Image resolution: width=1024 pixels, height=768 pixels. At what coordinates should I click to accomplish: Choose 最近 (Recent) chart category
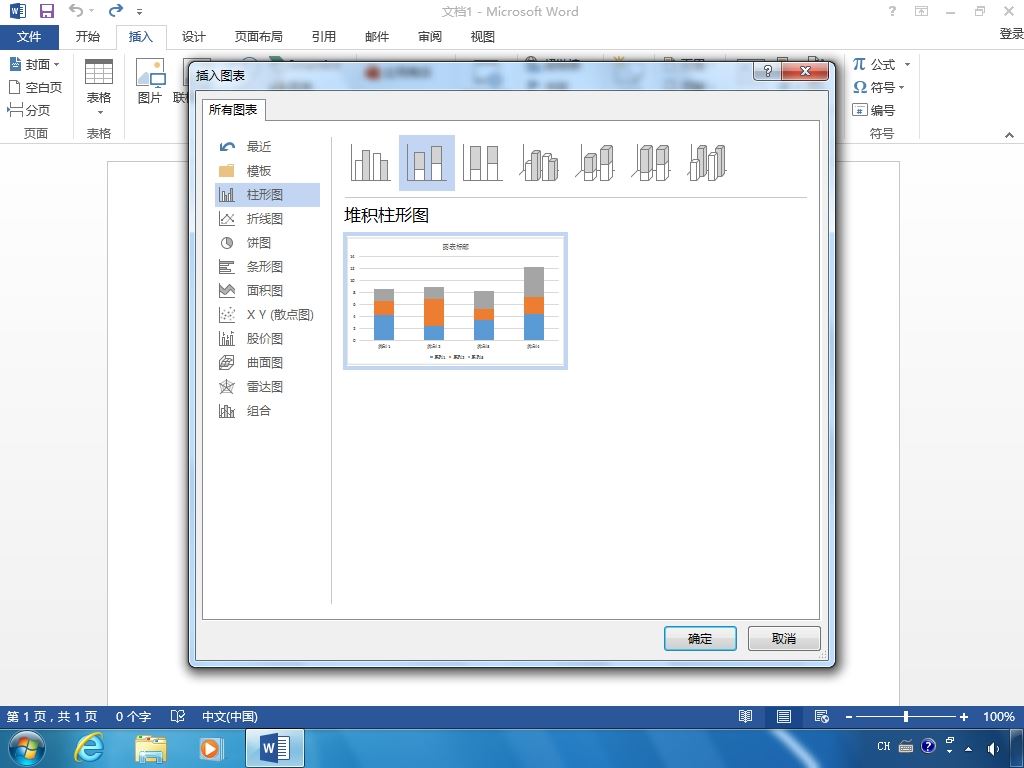click(x=267, y=147)
